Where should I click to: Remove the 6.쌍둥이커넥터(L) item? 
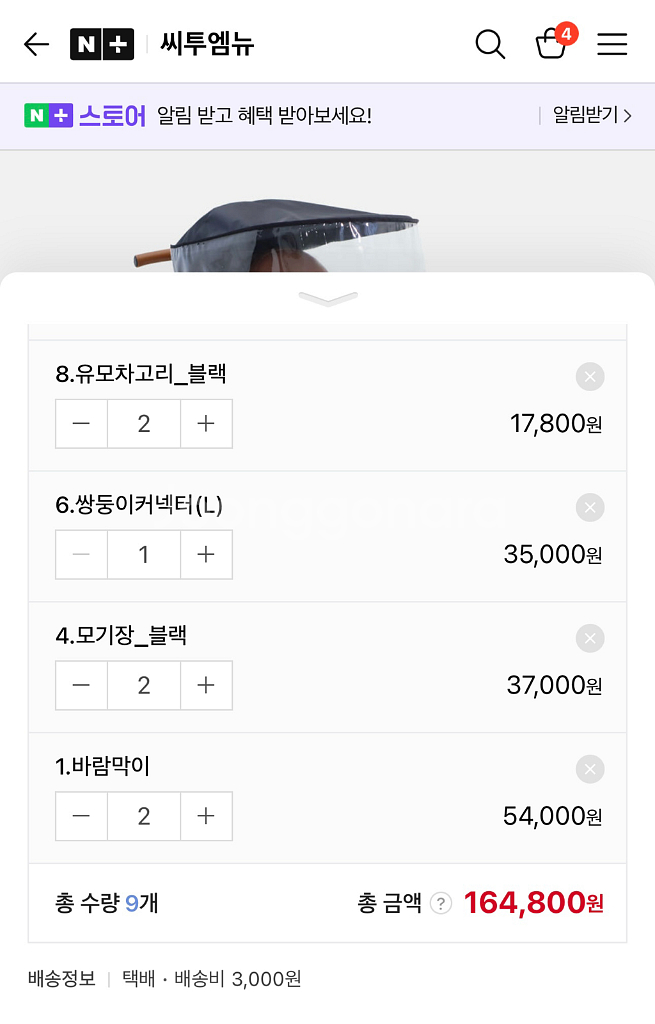coord(589,508)
